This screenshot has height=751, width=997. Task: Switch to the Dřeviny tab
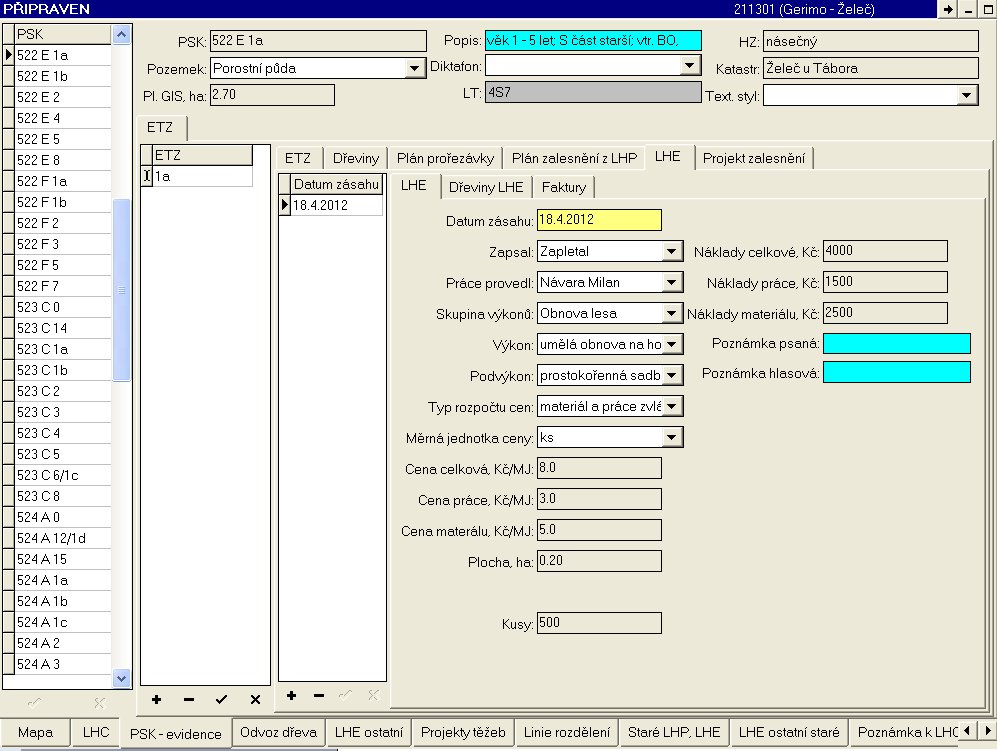pos(355,158)
